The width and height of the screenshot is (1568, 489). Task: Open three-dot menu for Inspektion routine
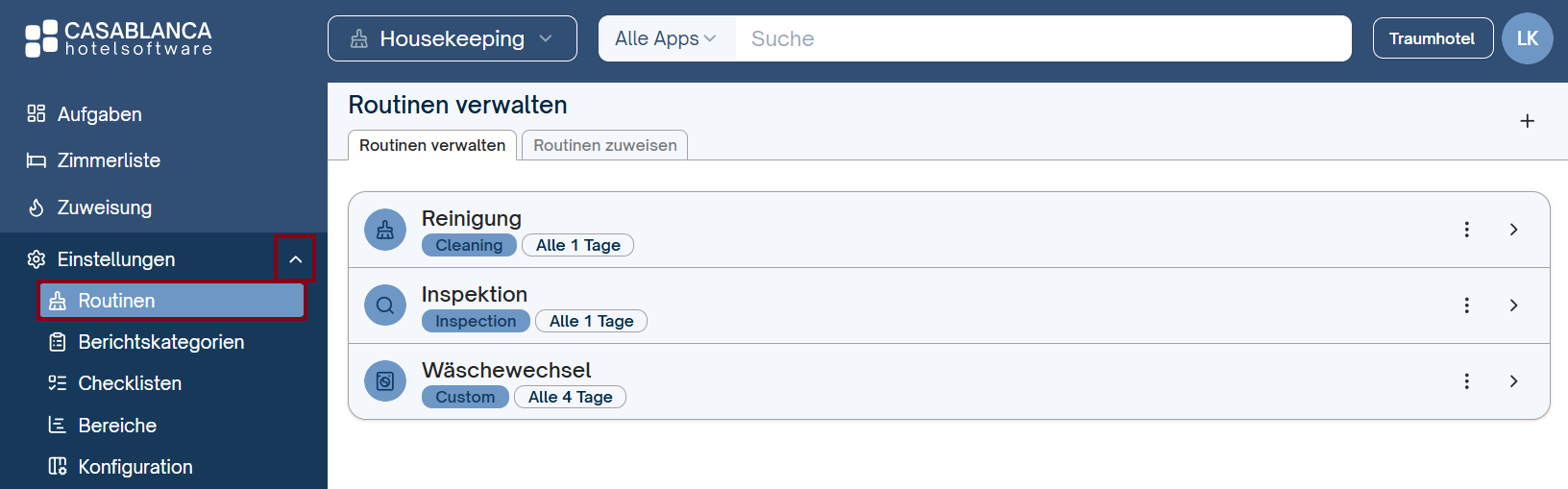(1466, 306)
